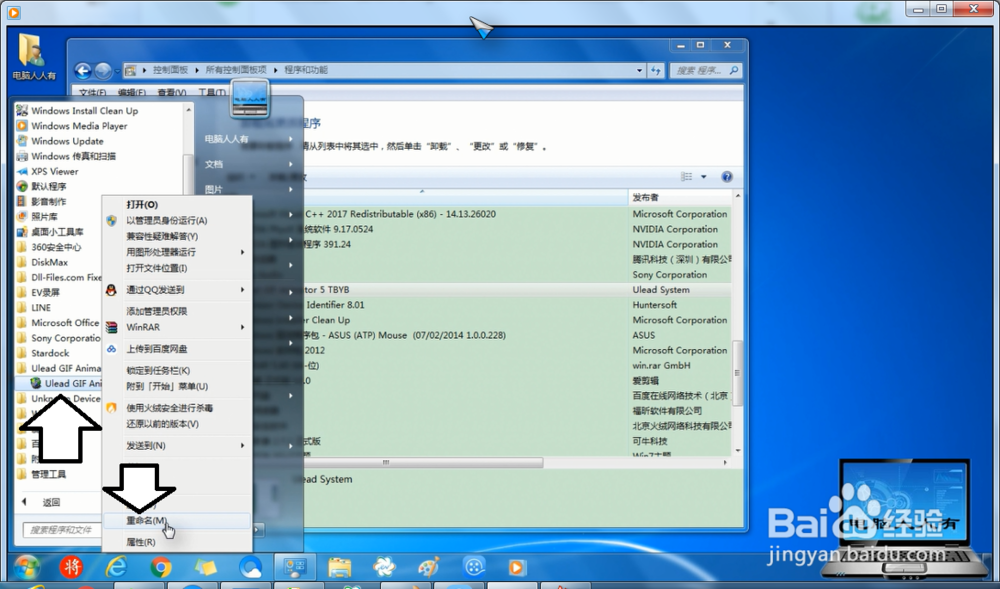This screenshot has height=589, width=1000.
Task: Select the row published by win.rar GmbH
Action: coord(517,365)
